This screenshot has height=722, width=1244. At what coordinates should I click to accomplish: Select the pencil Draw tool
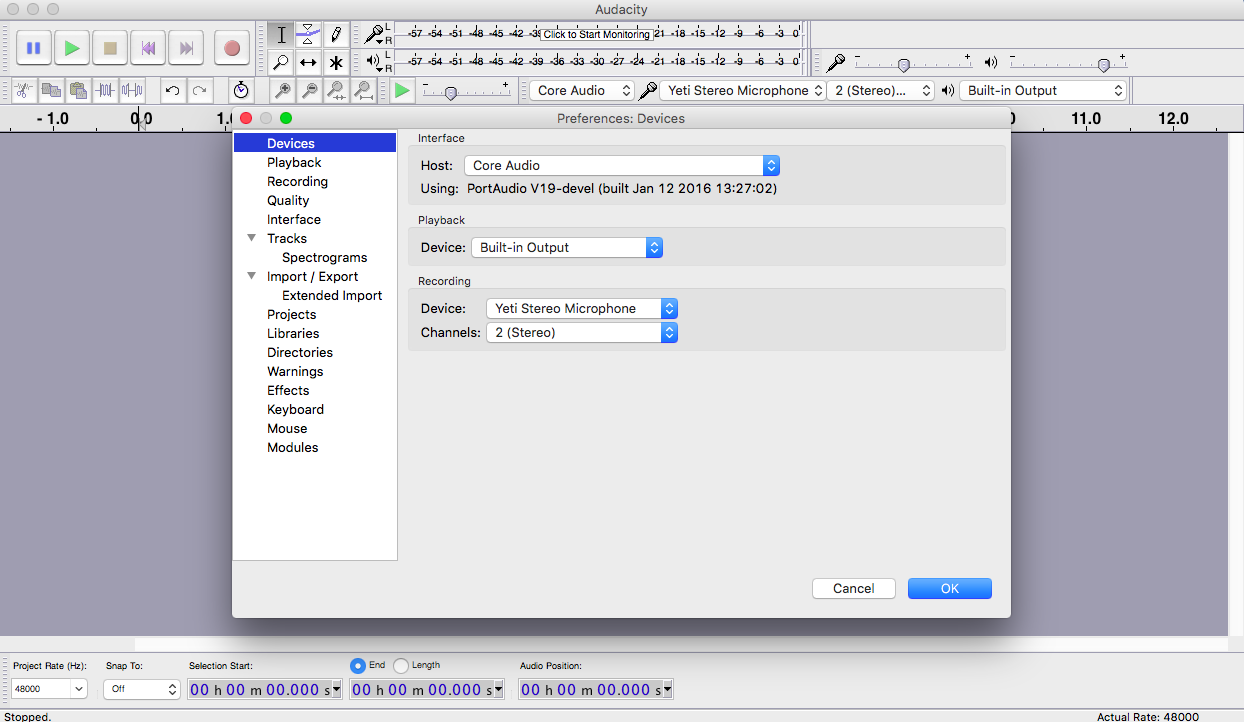point(336,35)
